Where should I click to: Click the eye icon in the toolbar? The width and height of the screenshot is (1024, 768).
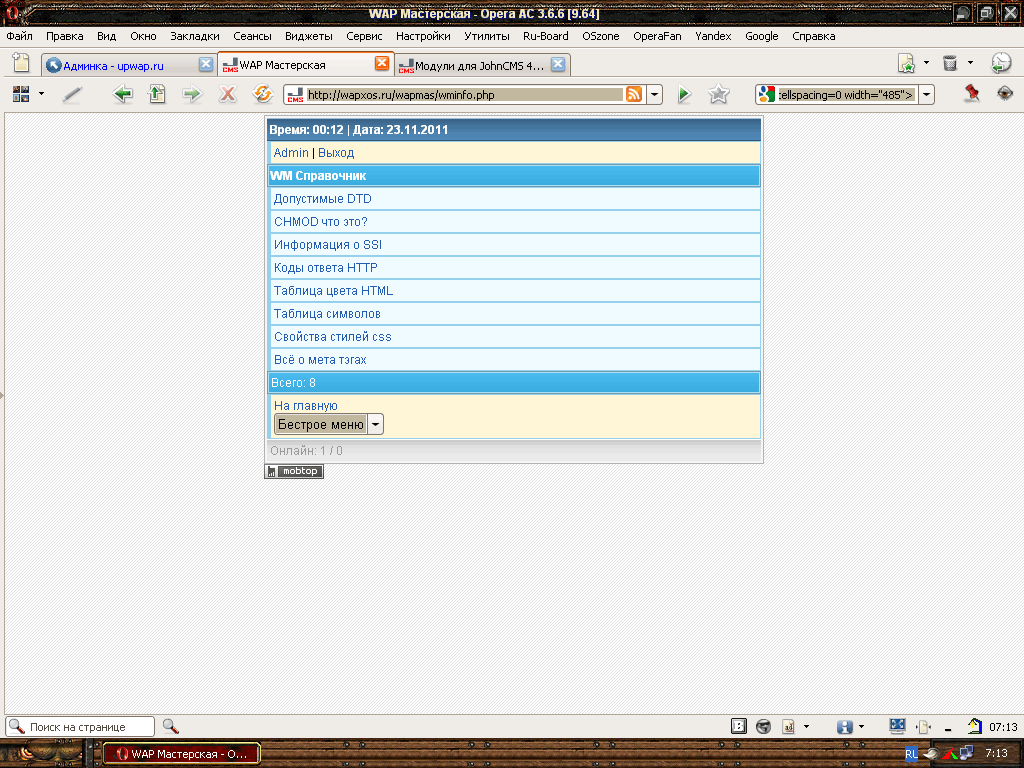(1005, 93)
